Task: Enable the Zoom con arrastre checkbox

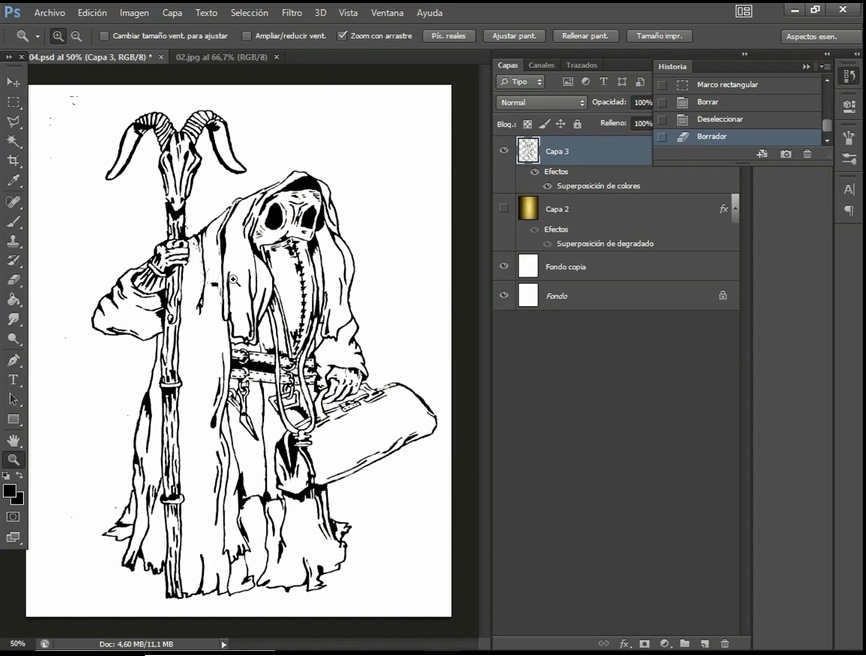Action: pos(343,36)
